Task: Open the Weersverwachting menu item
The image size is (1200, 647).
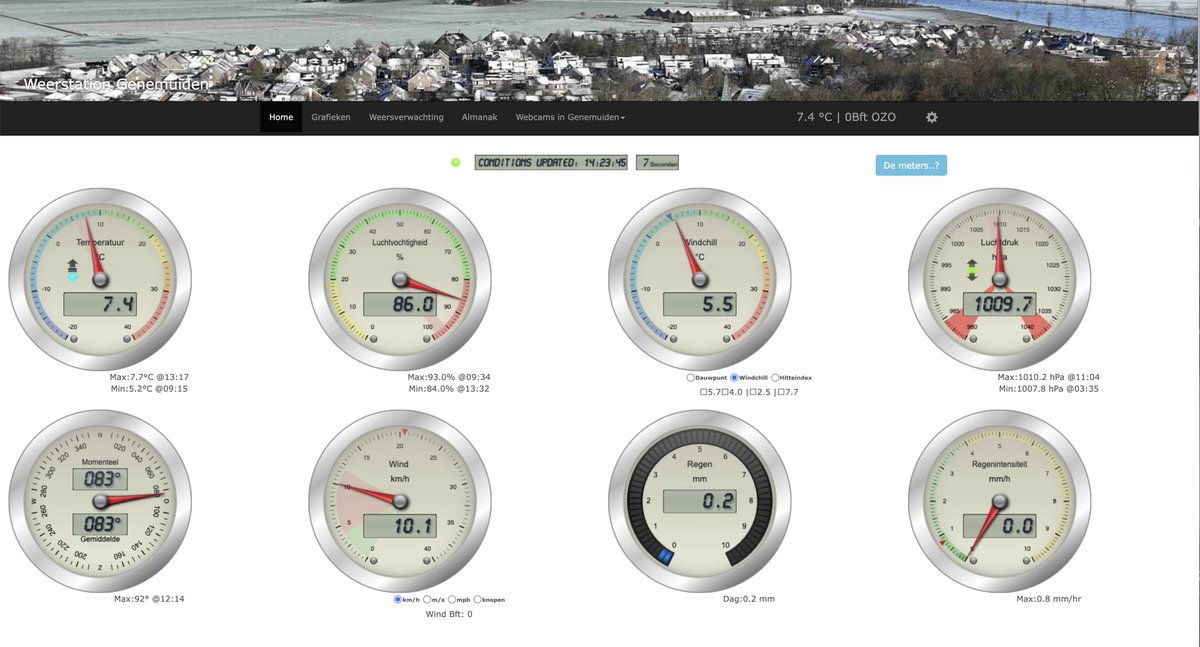Action: 406,117
